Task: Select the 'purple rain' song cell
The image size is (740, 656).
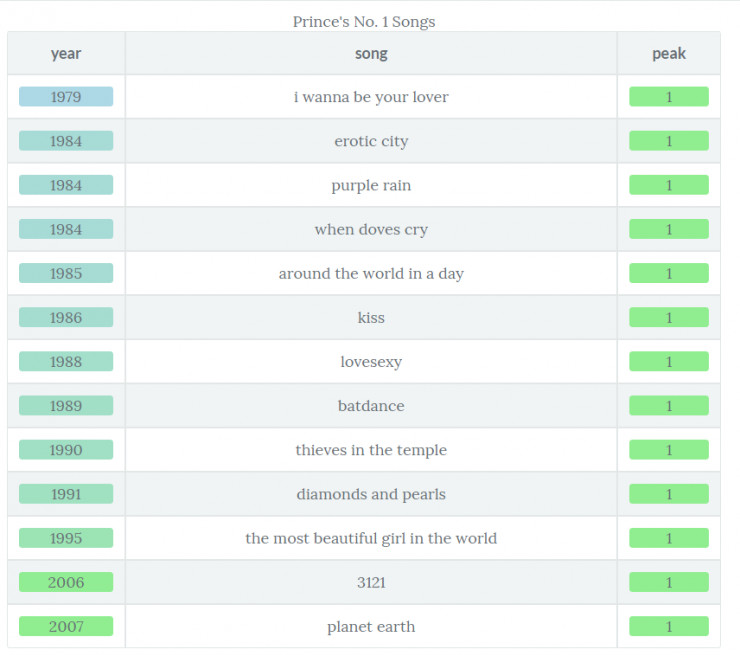Action: pos(371,186)
